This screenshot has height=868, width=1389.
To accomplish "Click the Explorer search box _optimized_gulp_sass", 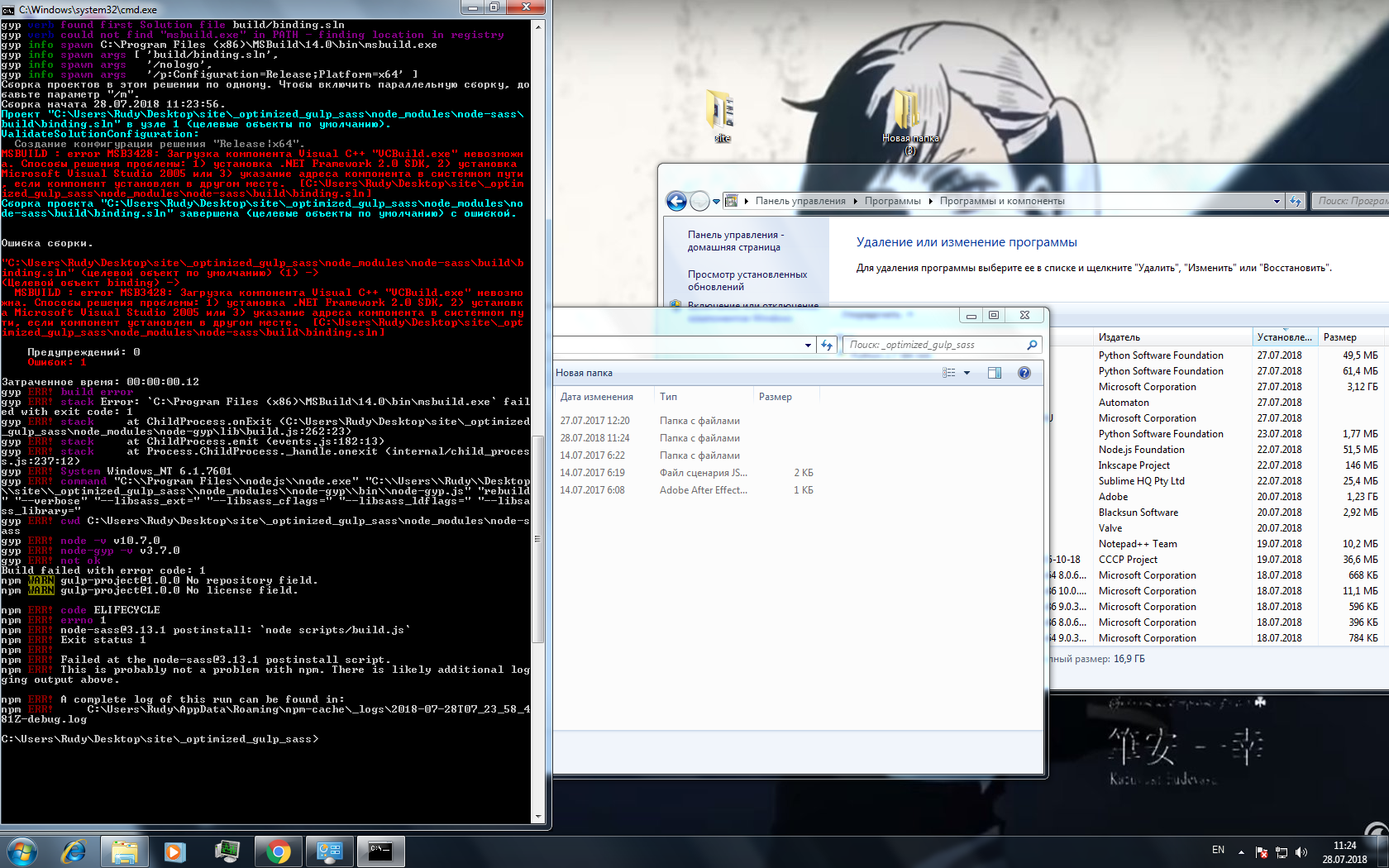I will click(934, 345).
